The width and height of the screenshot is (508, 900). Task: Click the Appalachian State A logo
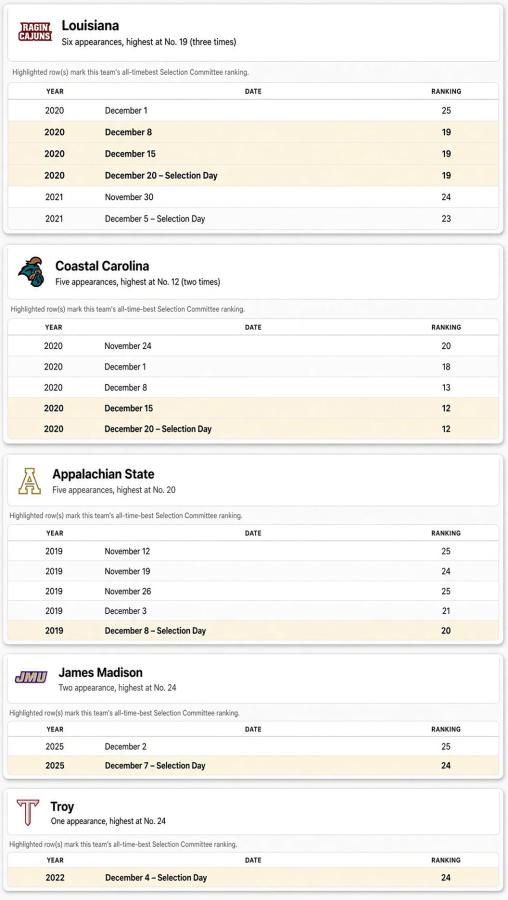29,481
